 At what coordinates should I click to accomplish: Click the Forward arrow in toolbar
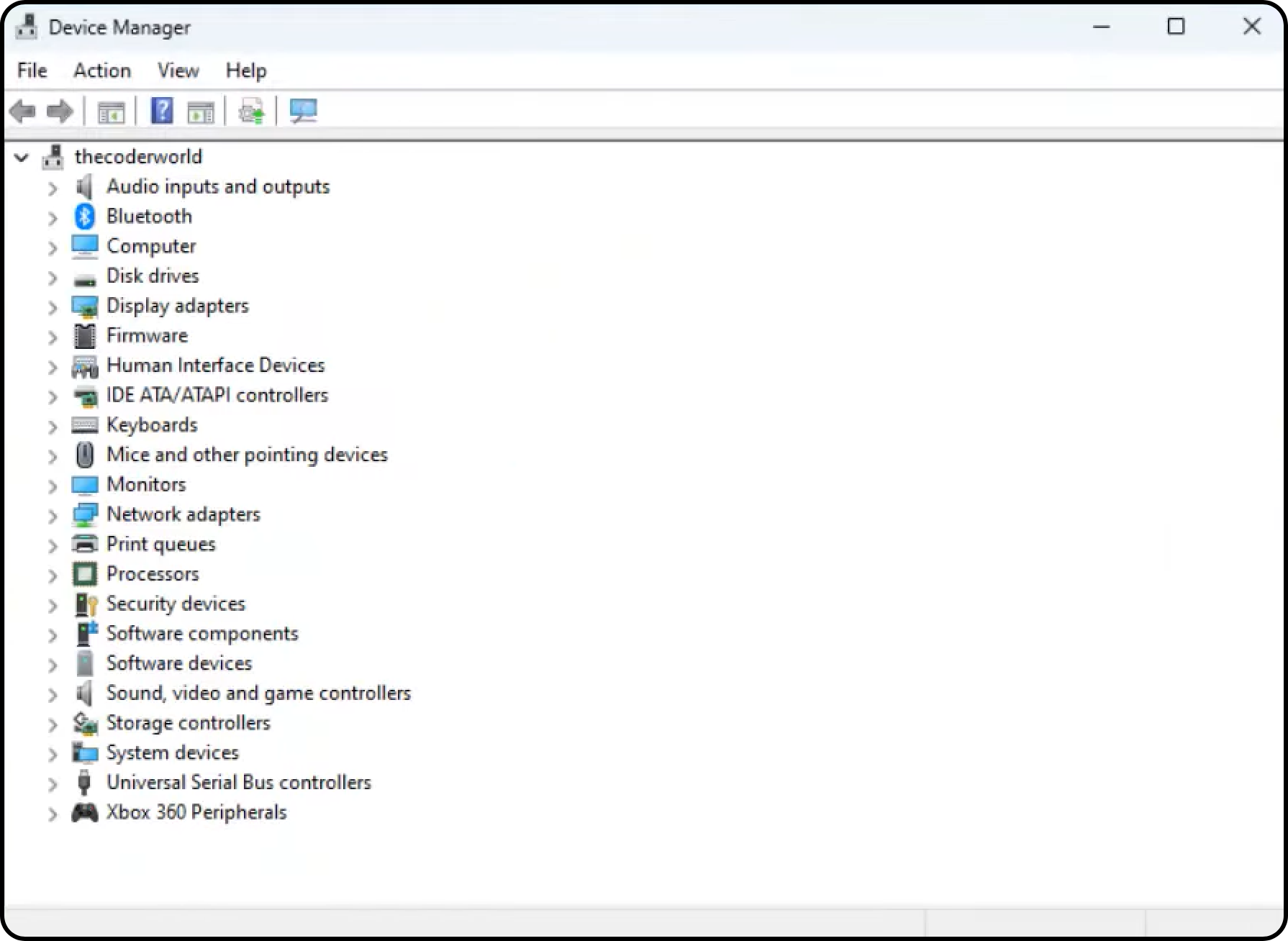[x=60, y=112]
